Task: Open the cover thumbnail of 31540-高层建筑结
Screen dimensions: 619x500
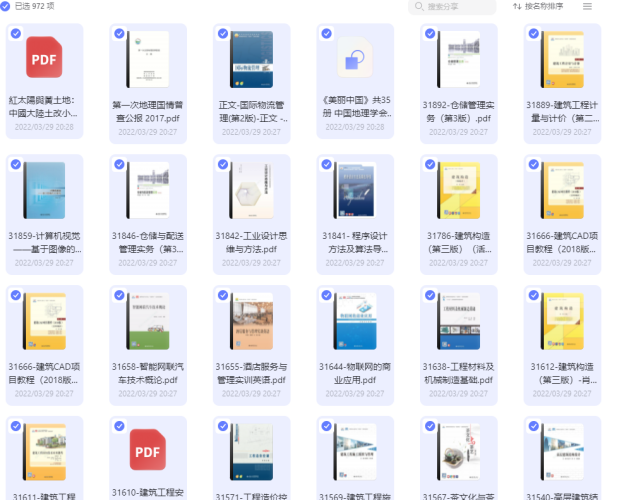Action: (x=562, y=452)
